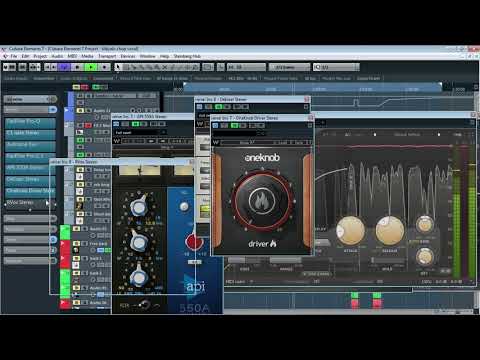480x360 pixels.
Task: Toggle the green global Read button above track list
Action: pyautogui.click(x=96, y=87)
